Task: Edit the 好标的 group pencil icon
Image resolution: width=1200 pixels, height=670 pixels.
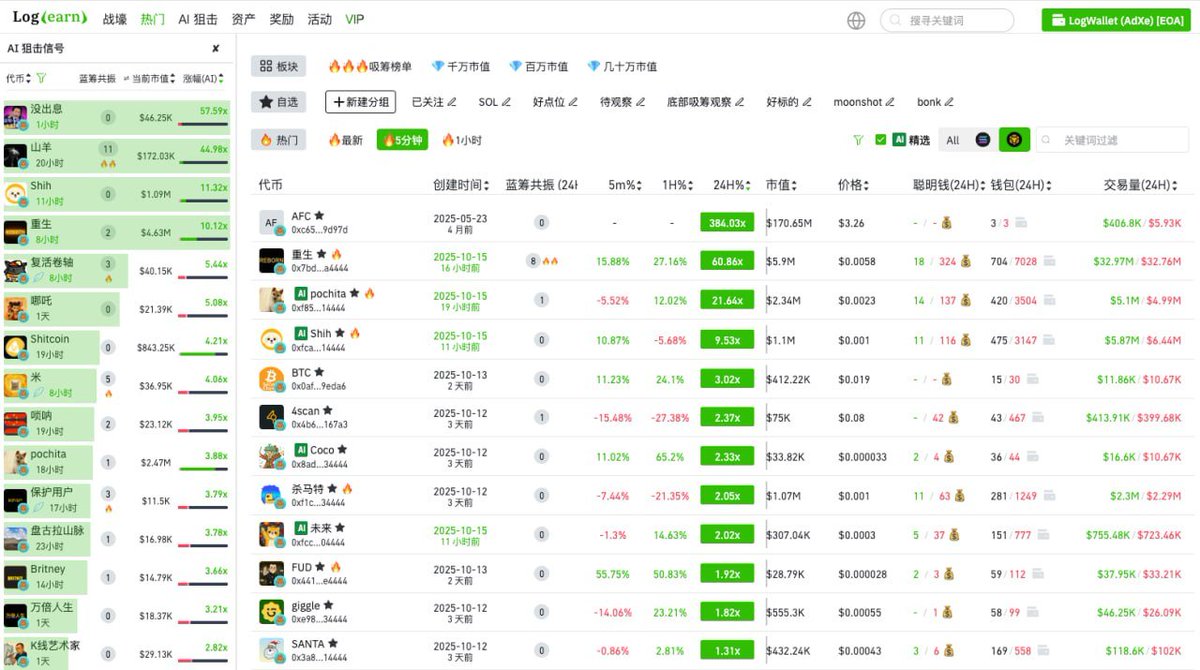Action: click(x=807, y=102)
